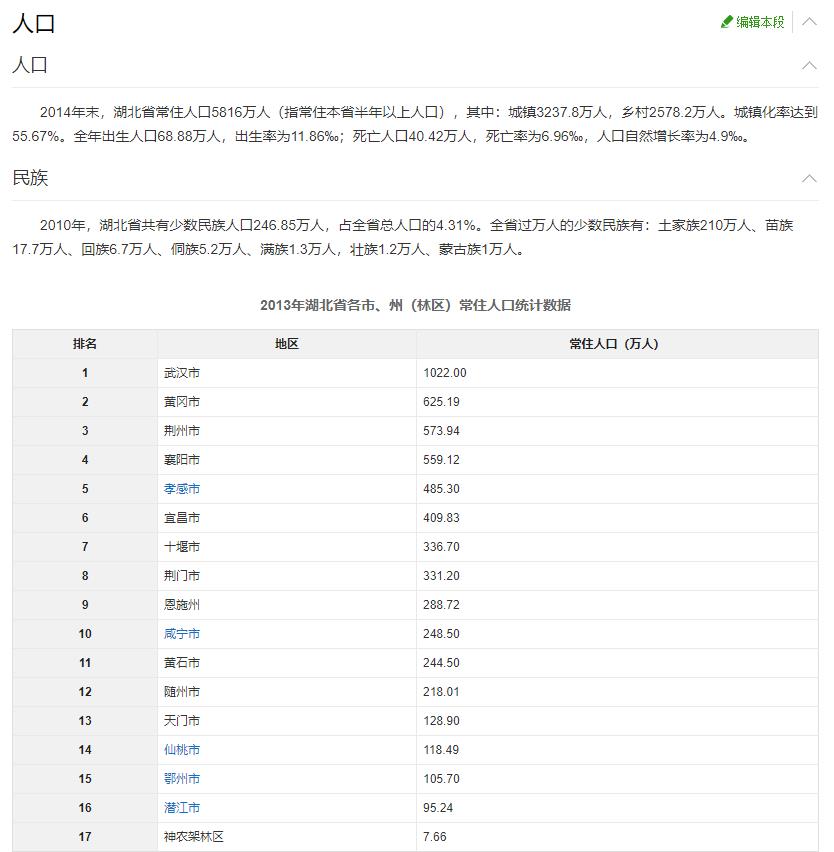The width and height of the screenshot is (834, 852).
Task: Click the 民族 subsection heading
Action: tap(30, 178)
